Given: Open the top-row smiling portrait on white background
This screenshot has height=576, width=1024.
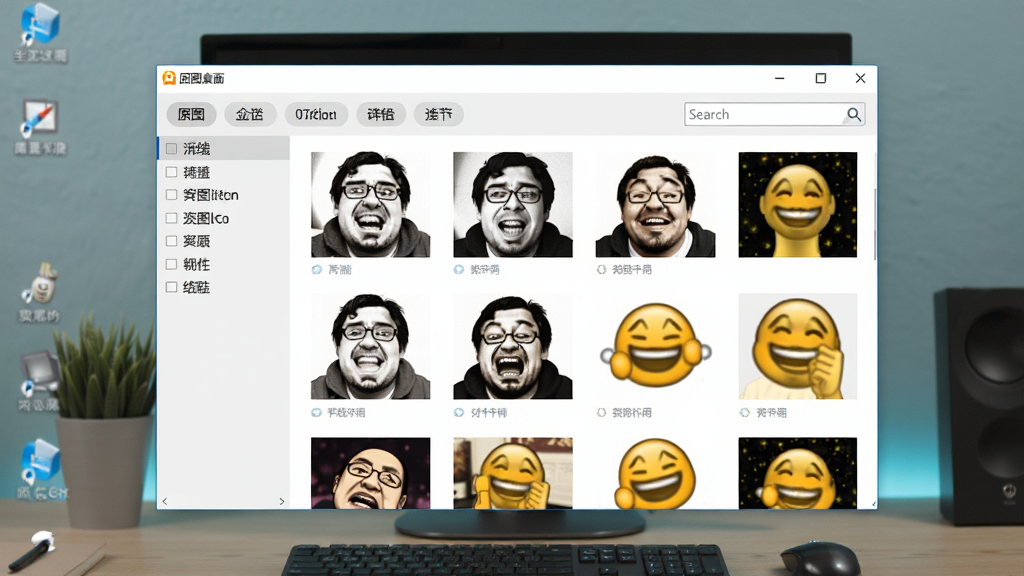Looking at the screenshot, I should pos(655,204).
